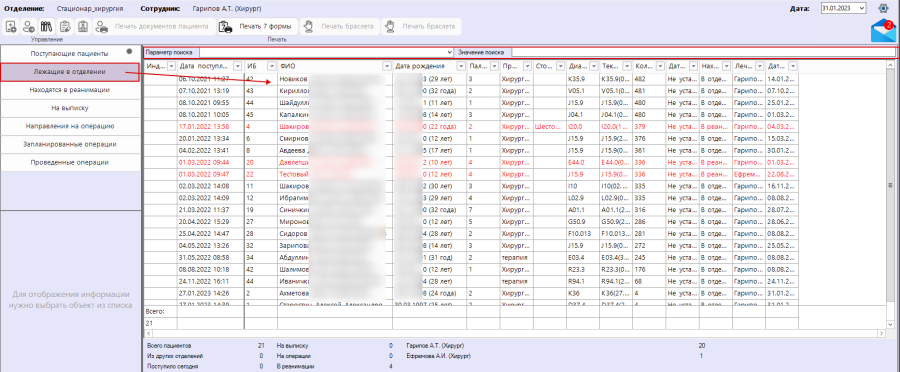Select row with admission 08.10.2021 09:55
The width and height of the screenshot is (900, 372).
coord(471,102)
